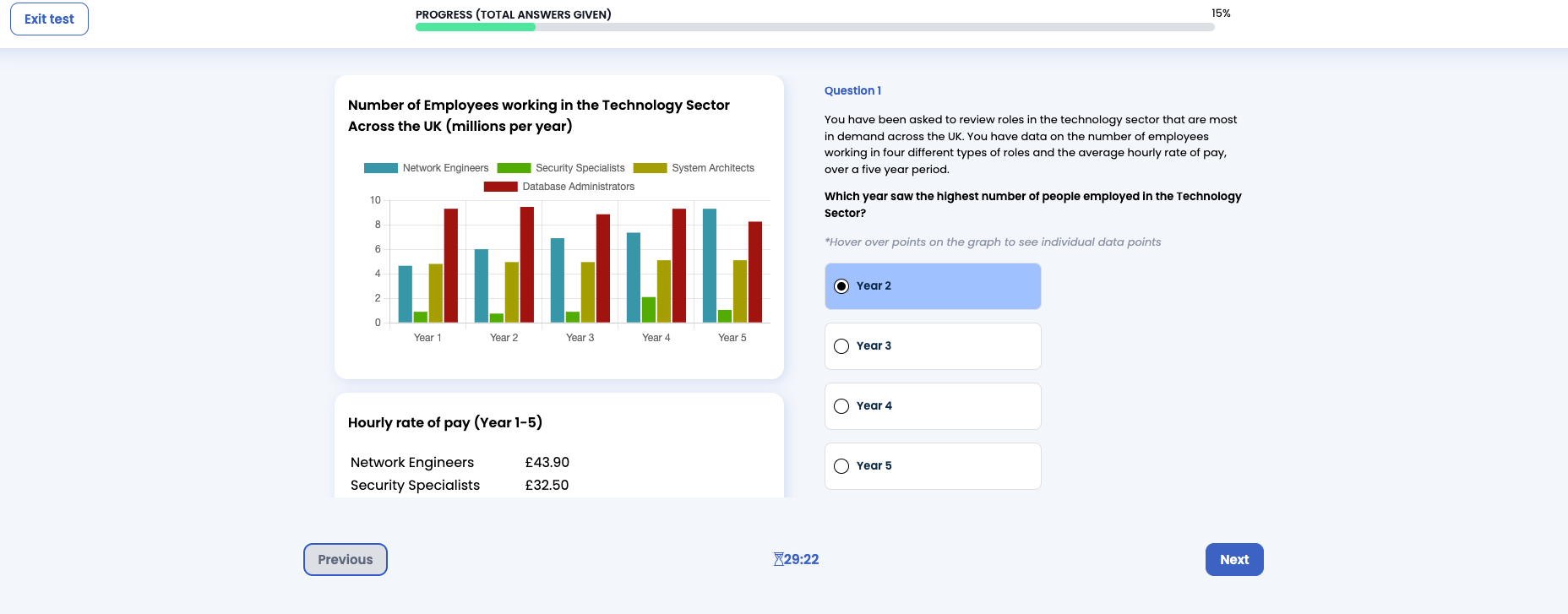Choose the Year 3 answer
The image size is (1568, 614).
click(841, 346)
